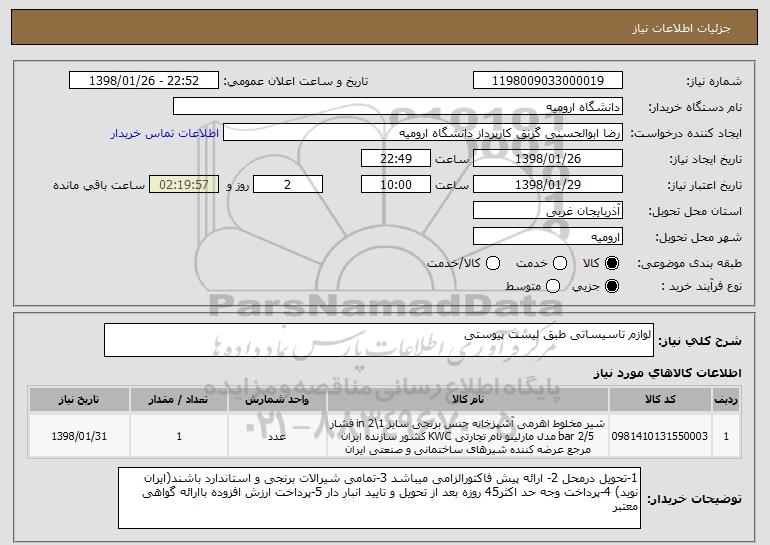
Task: Click the ردیف column header
Action: (726, 400)
